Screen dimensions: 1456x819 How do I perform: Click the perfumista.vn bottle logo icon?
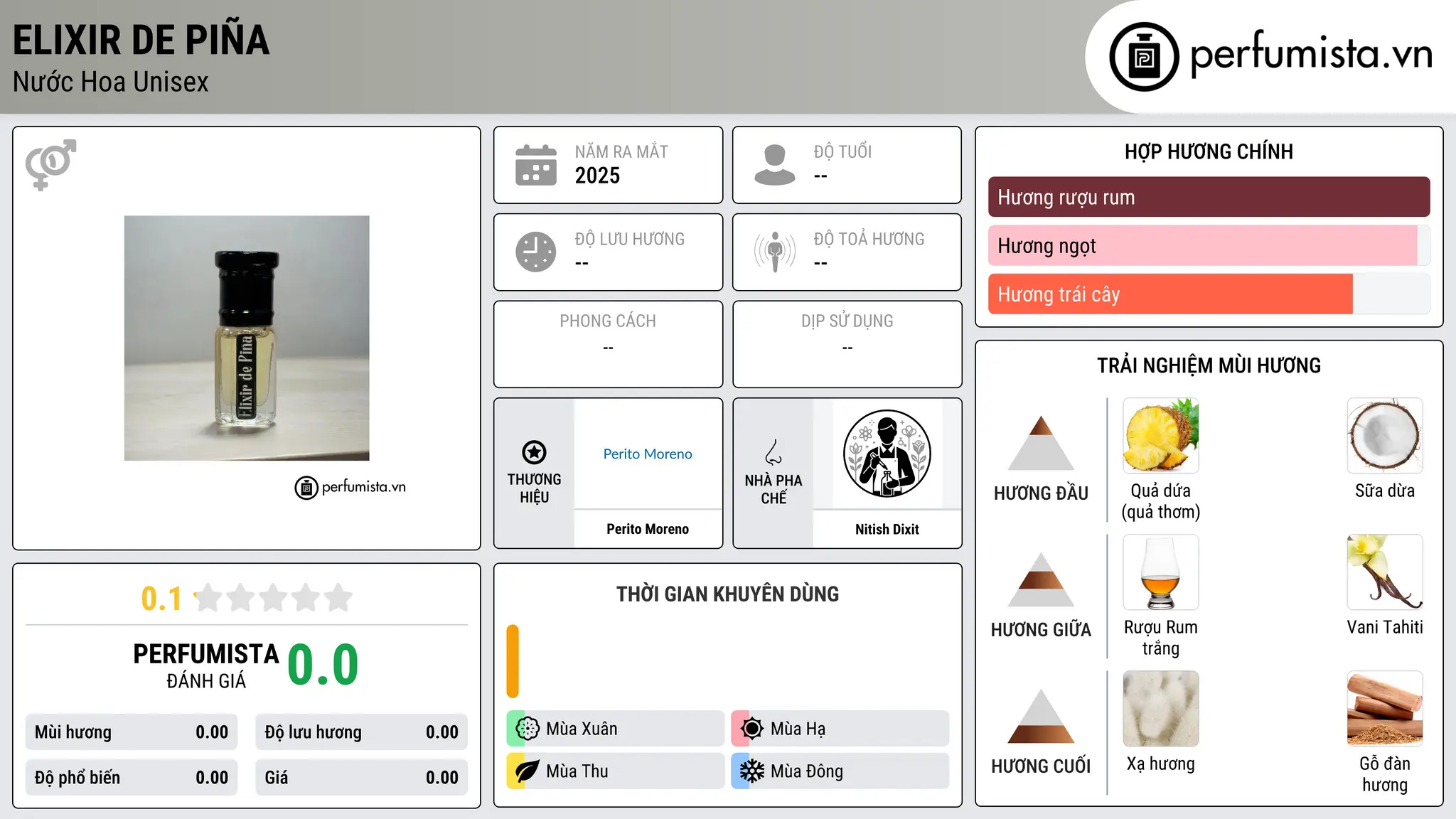point(1144,57)
